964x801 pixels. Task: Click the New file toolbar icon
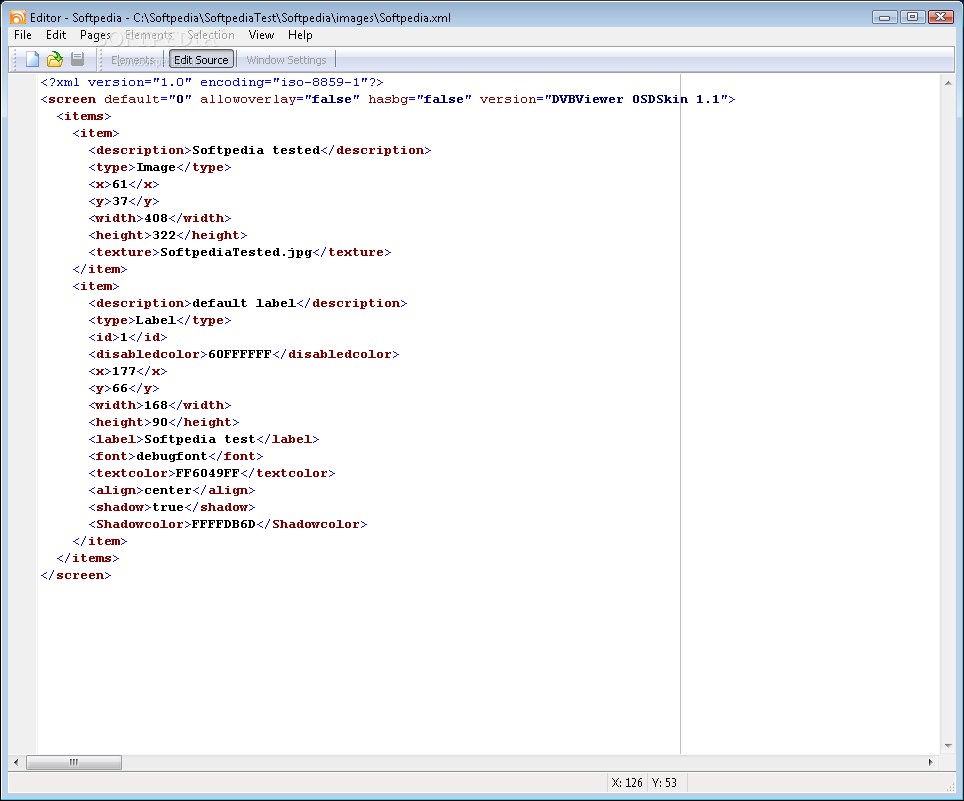[33, 60]
